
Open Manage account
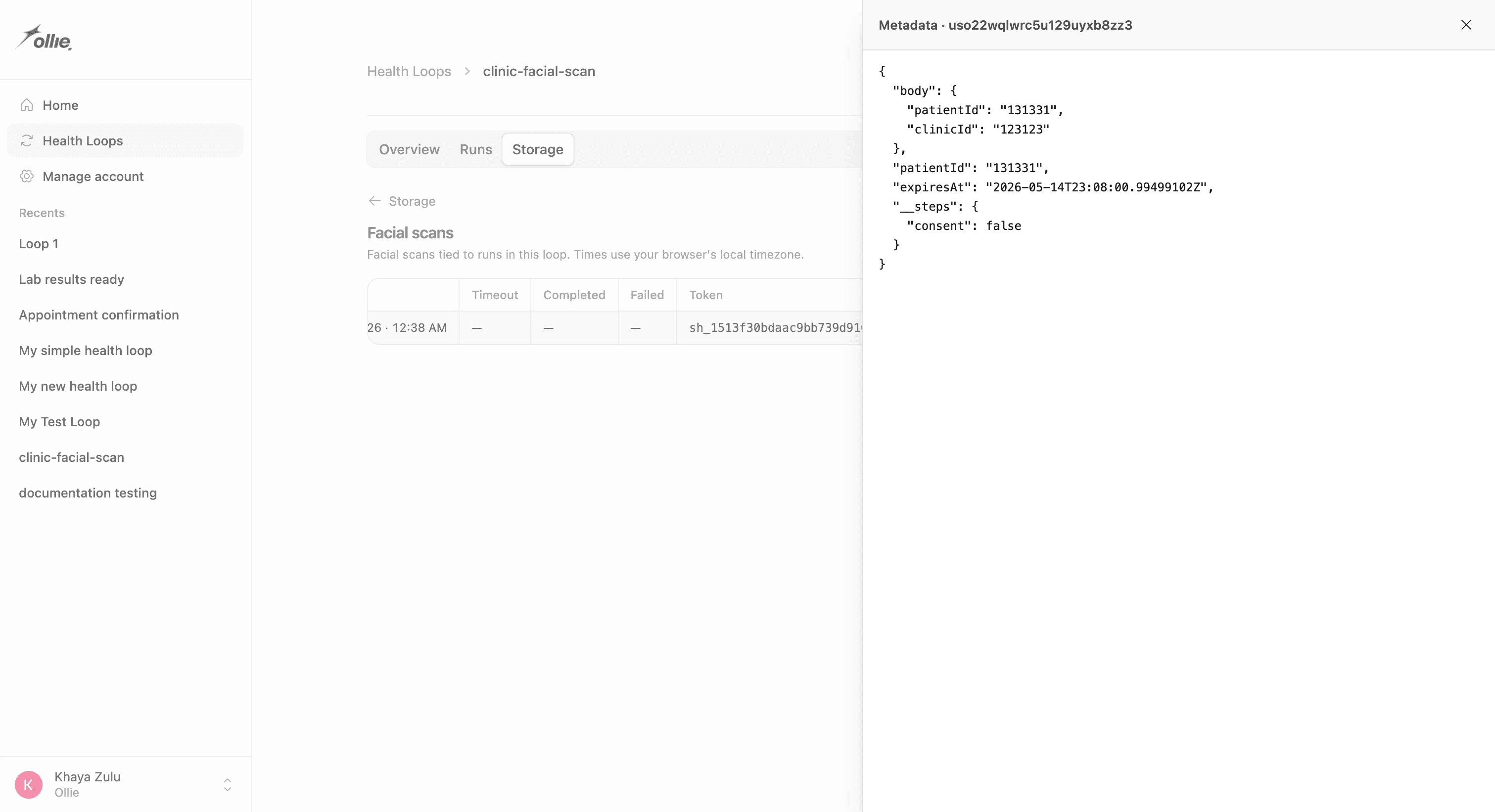pos(125,177)
